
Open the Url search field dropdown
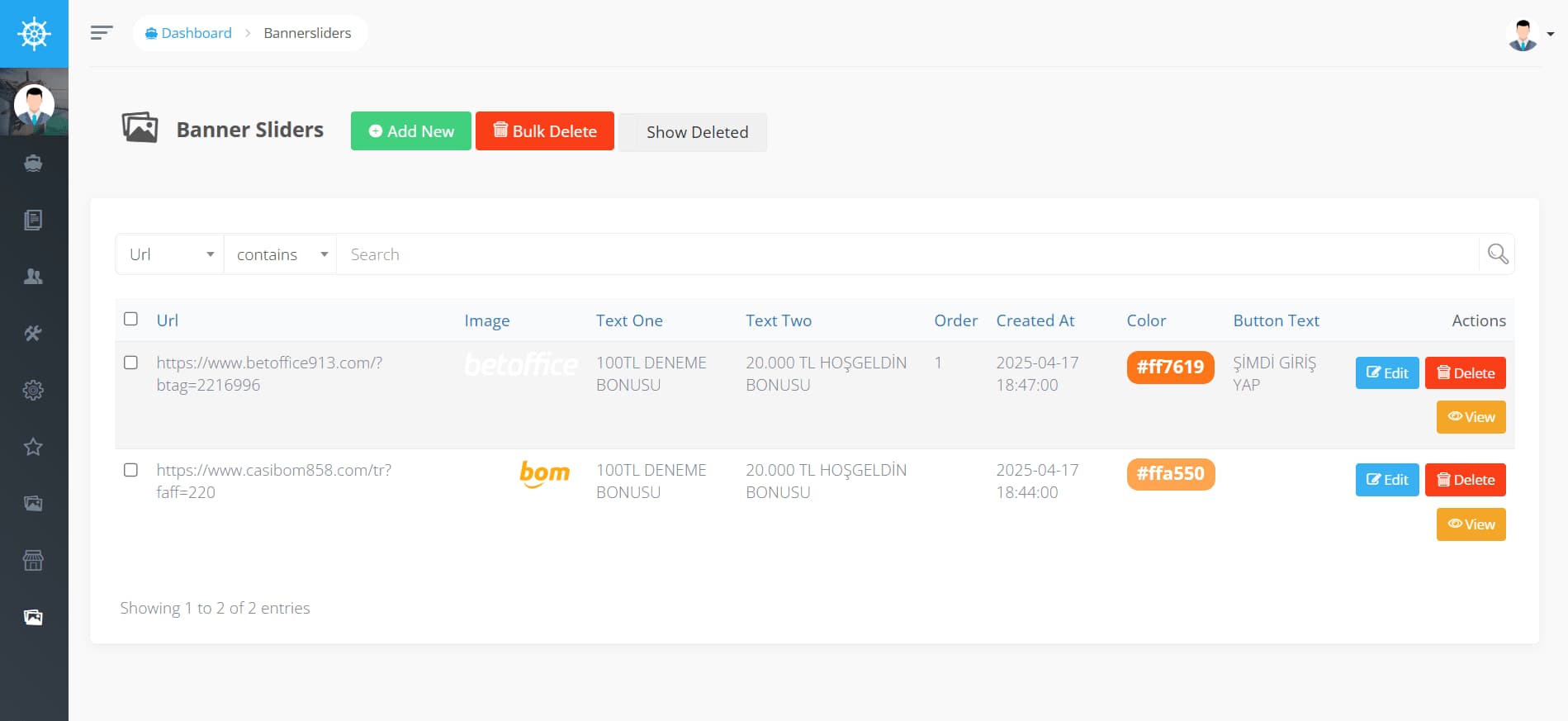point(170,254)
